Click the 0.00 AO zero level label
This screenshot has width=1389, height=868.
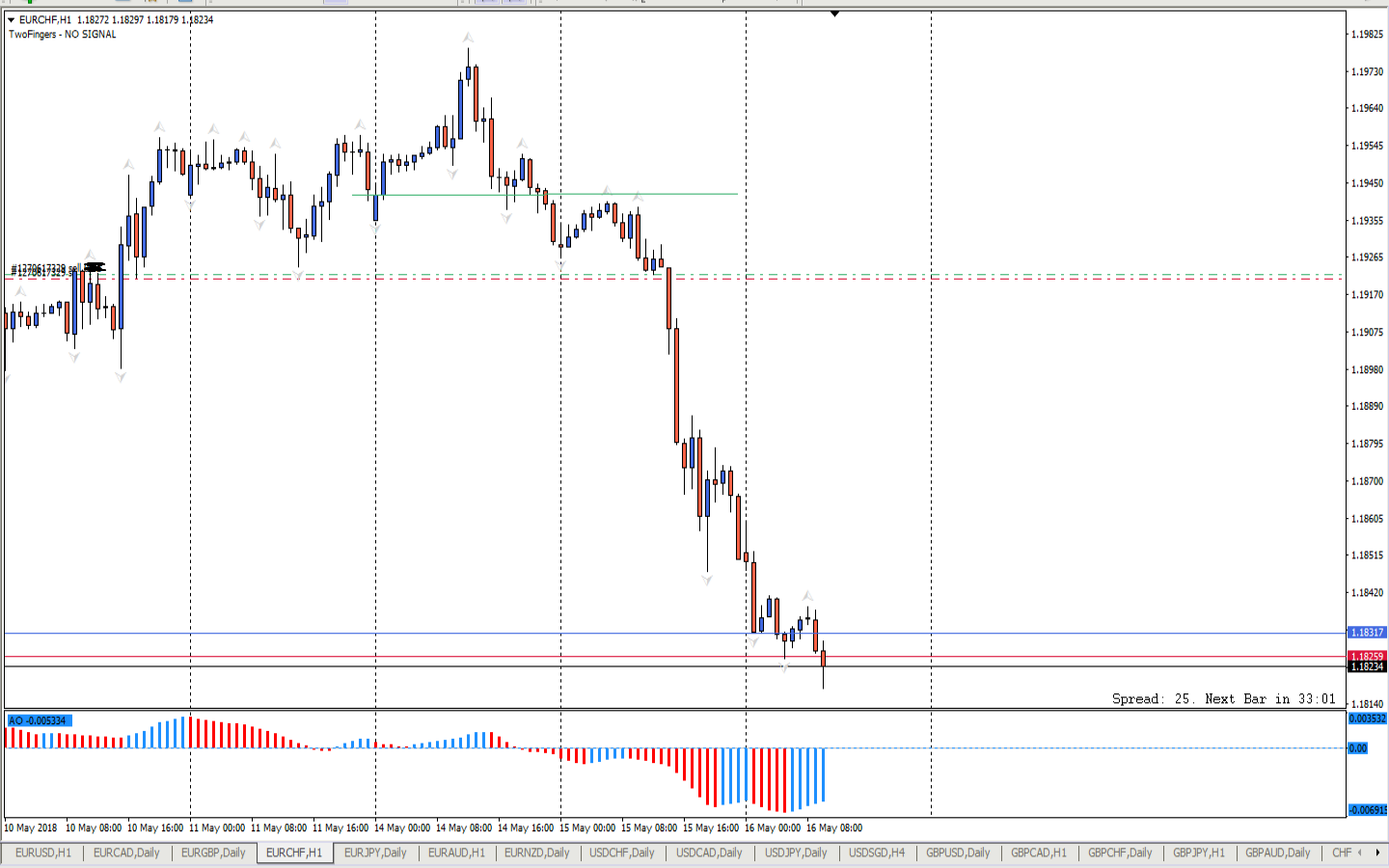pyautogui.click(x=1358, y=748)
